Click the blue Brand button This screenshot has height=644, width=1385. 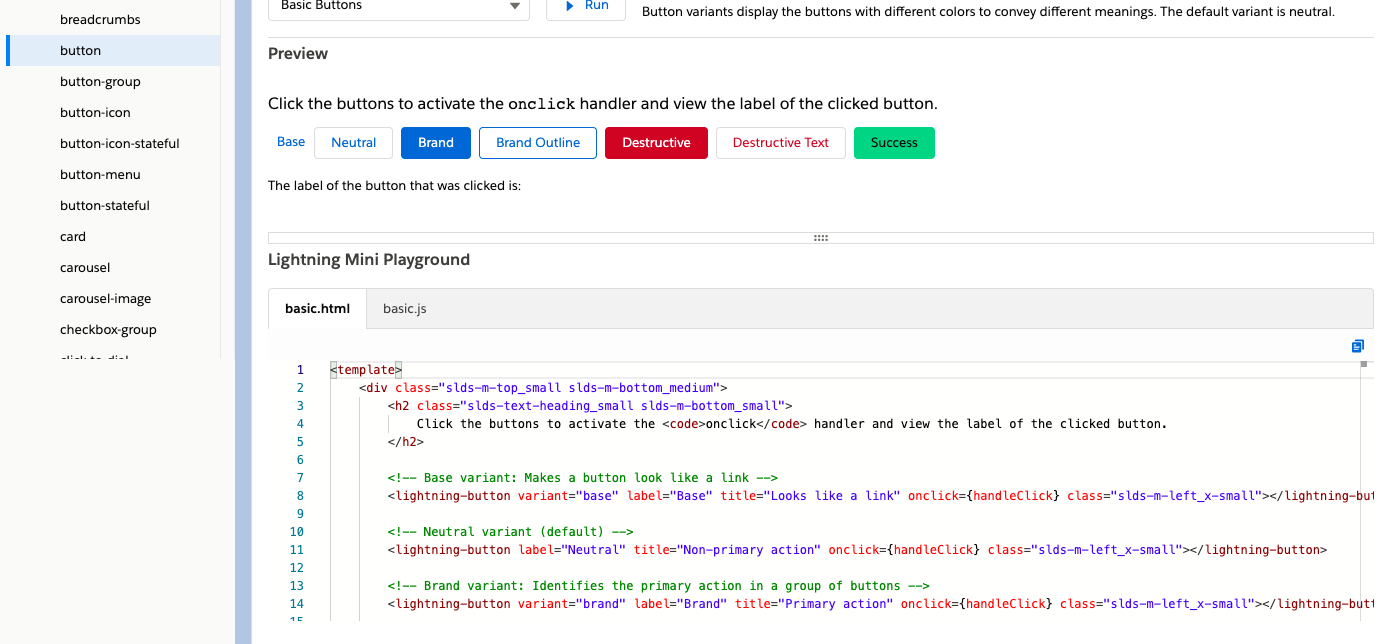(435, 143)
